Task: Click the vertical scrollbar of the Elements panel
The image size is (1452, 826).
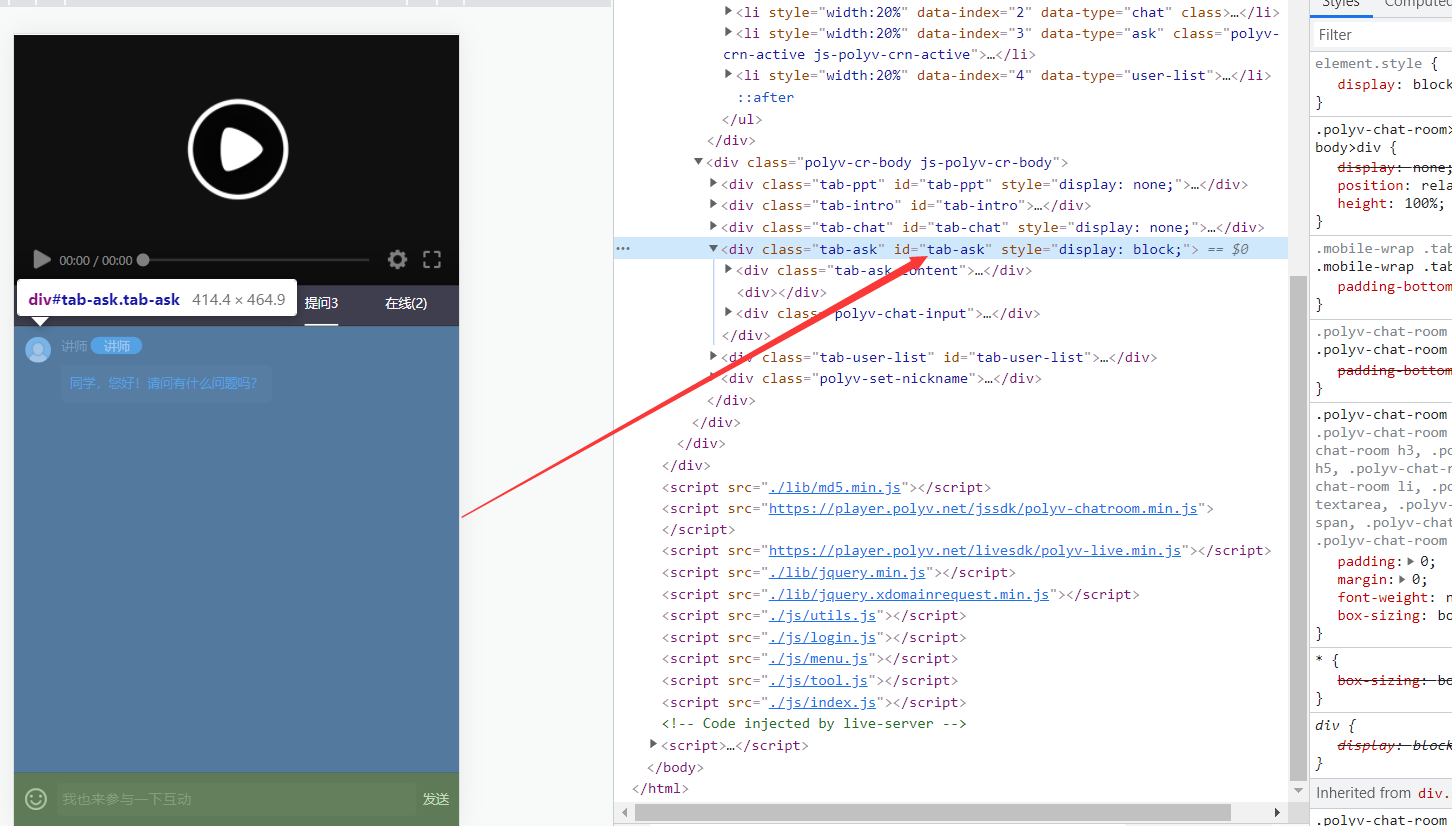Action: coord(1298,527)
